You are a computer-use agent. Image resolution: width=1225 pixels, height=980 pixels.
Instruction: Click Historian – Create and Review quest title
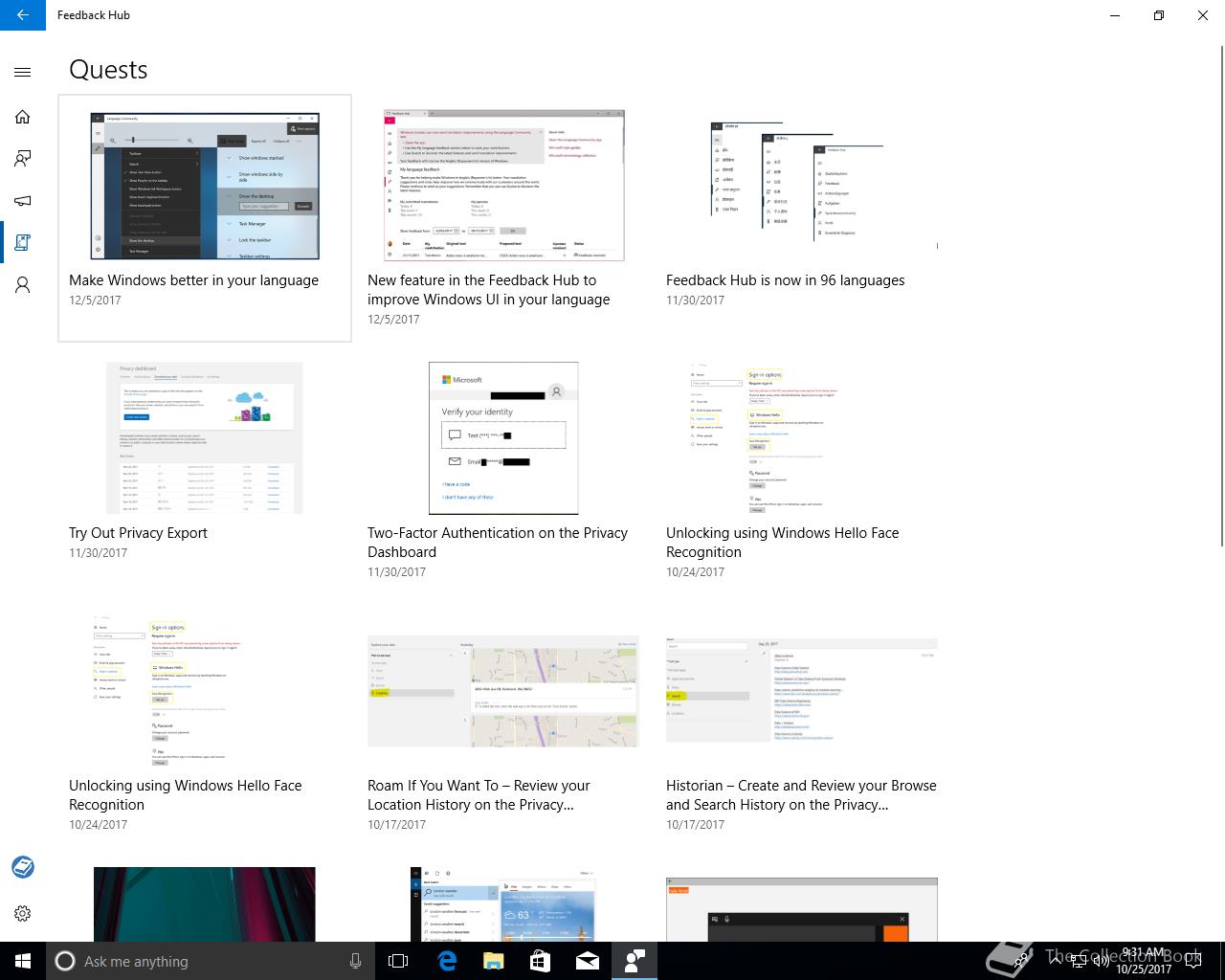(801, 795)
